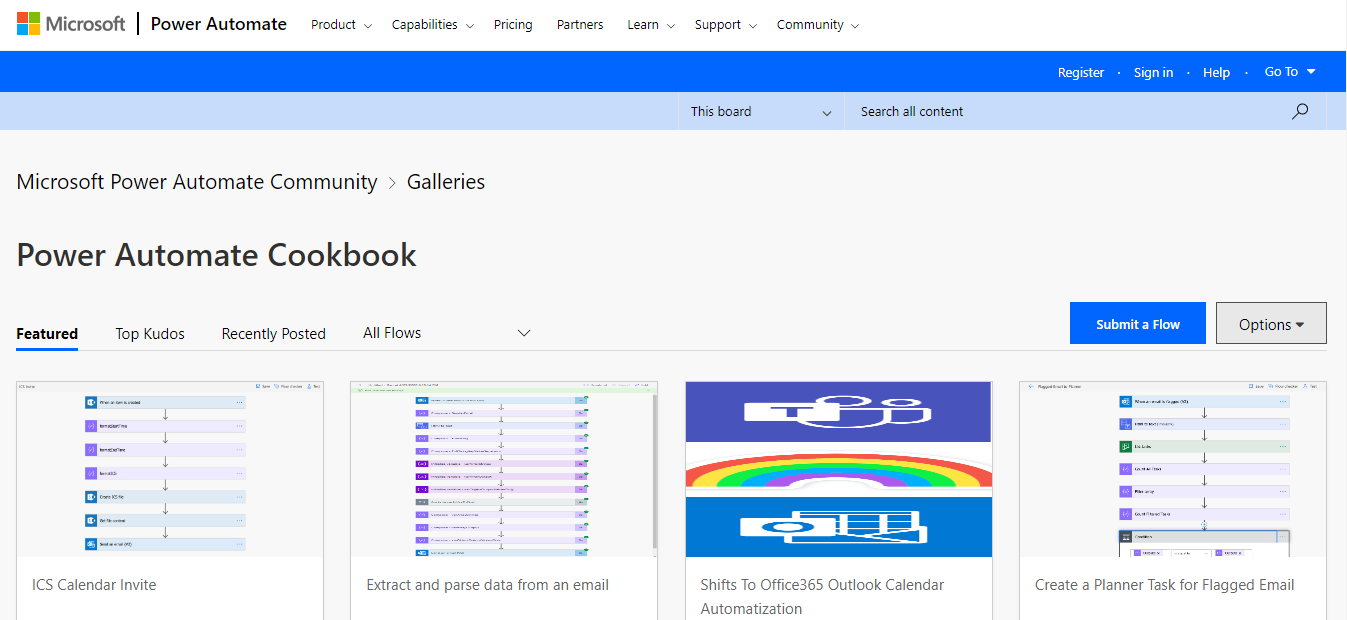
Task: Expand the This board search scope selector
Action: click(x=758, y=111)
